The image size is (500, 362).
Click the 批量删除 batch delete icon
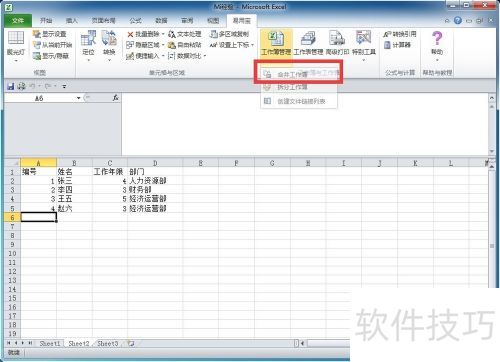[x=130, y=34]
